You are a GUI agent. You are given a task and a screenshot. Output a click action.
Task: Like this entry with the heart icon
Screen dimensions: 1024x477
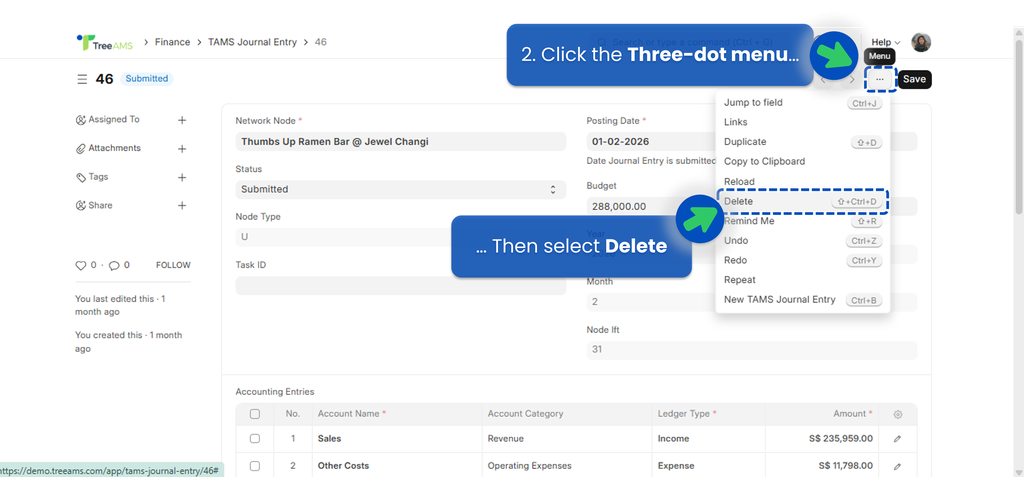coord(81,265)
